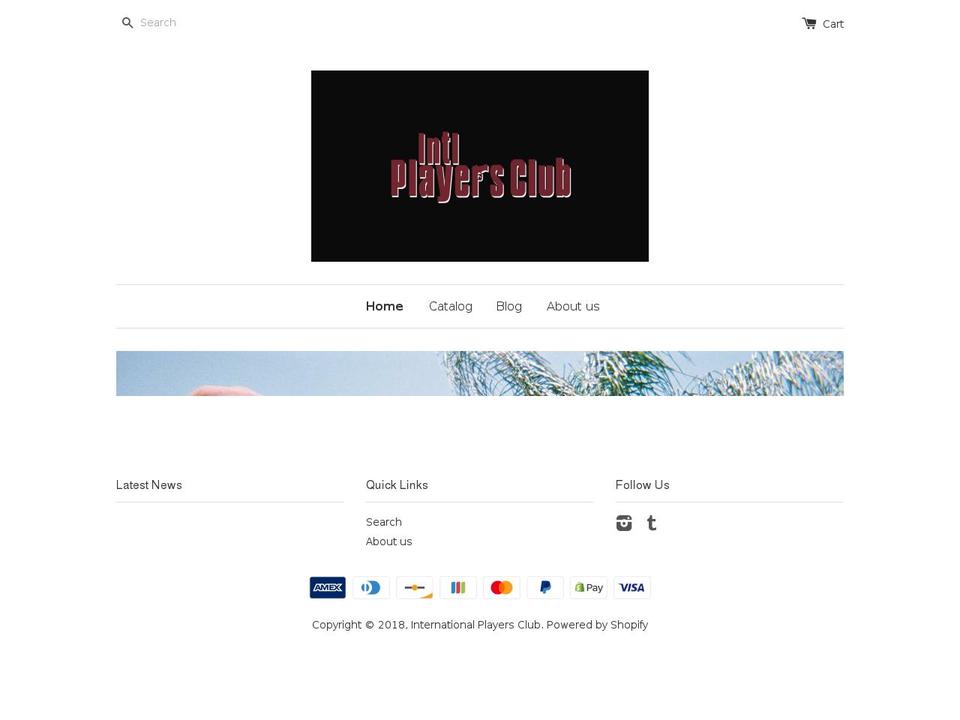Image resolution: width=960 pixels, height=720 pixels.
Task: Open the Blog menu item
Action: pyautogui.click(x=509, y=306)
